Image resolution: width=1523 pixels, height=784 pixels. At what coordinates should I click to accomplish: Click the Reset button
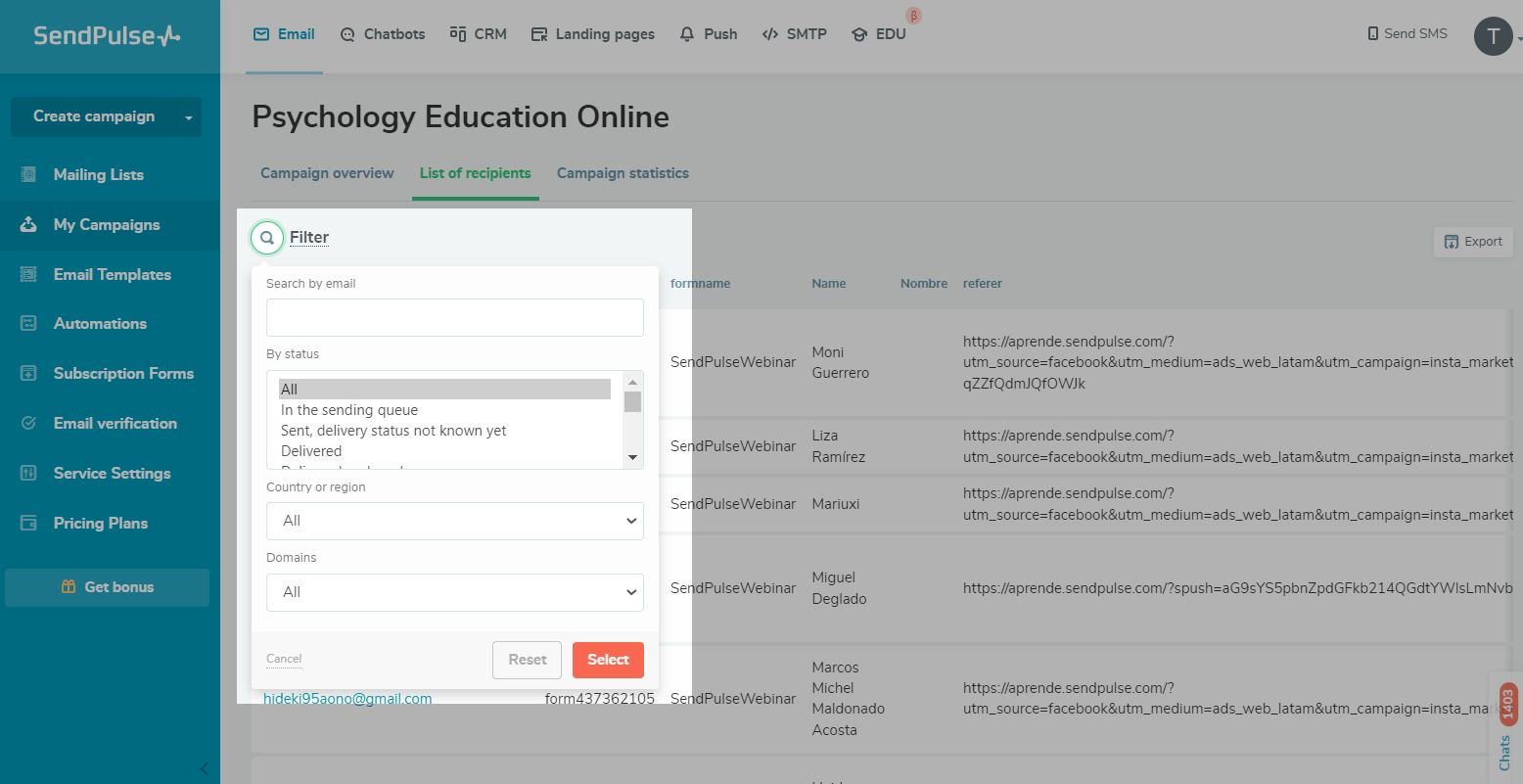tap(527, 660)
